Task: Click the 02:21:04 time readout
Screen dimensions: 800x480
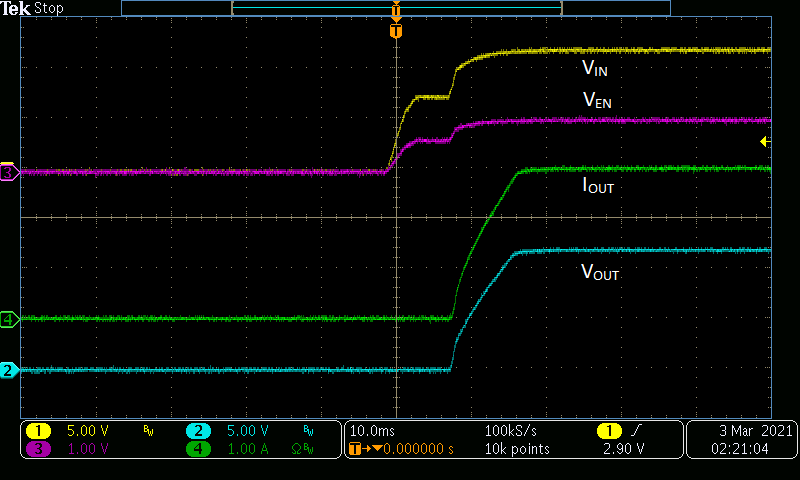Action: point(740,449)
